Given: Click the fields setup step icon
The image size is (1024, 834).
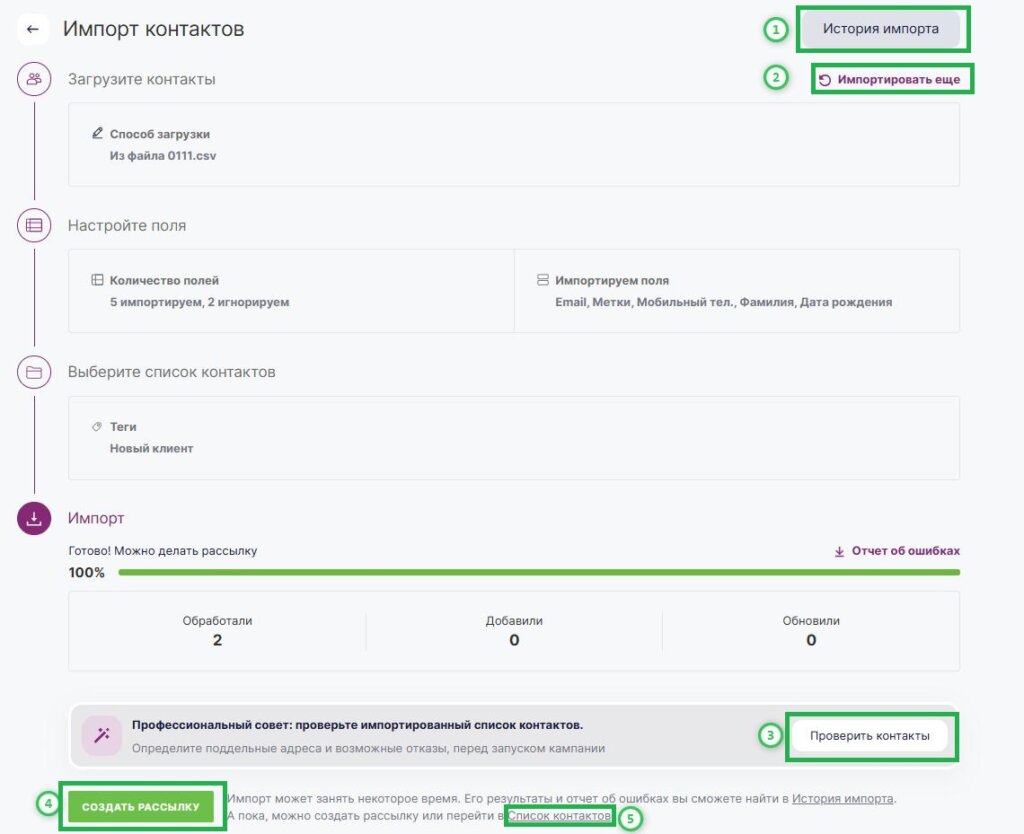Looking at the screenshot, I should [34, 226].
